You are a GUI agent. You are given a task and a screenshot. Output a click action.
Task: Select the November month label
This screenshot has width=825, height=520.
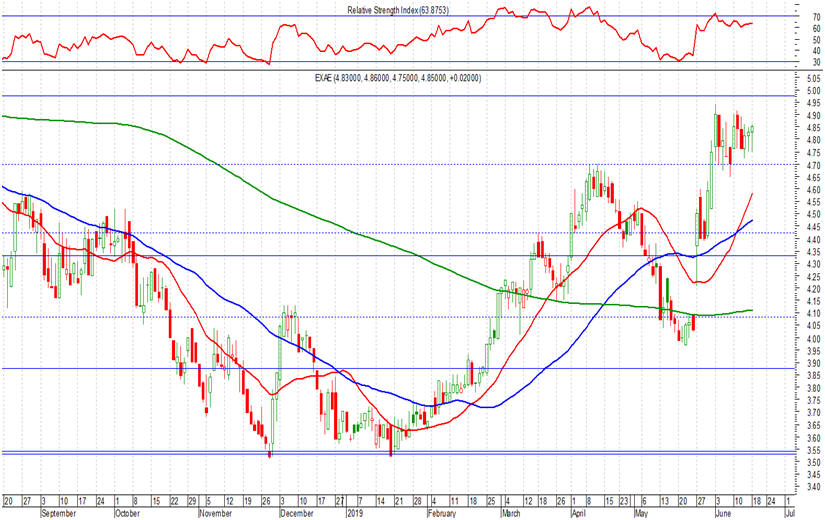point(216,513)
